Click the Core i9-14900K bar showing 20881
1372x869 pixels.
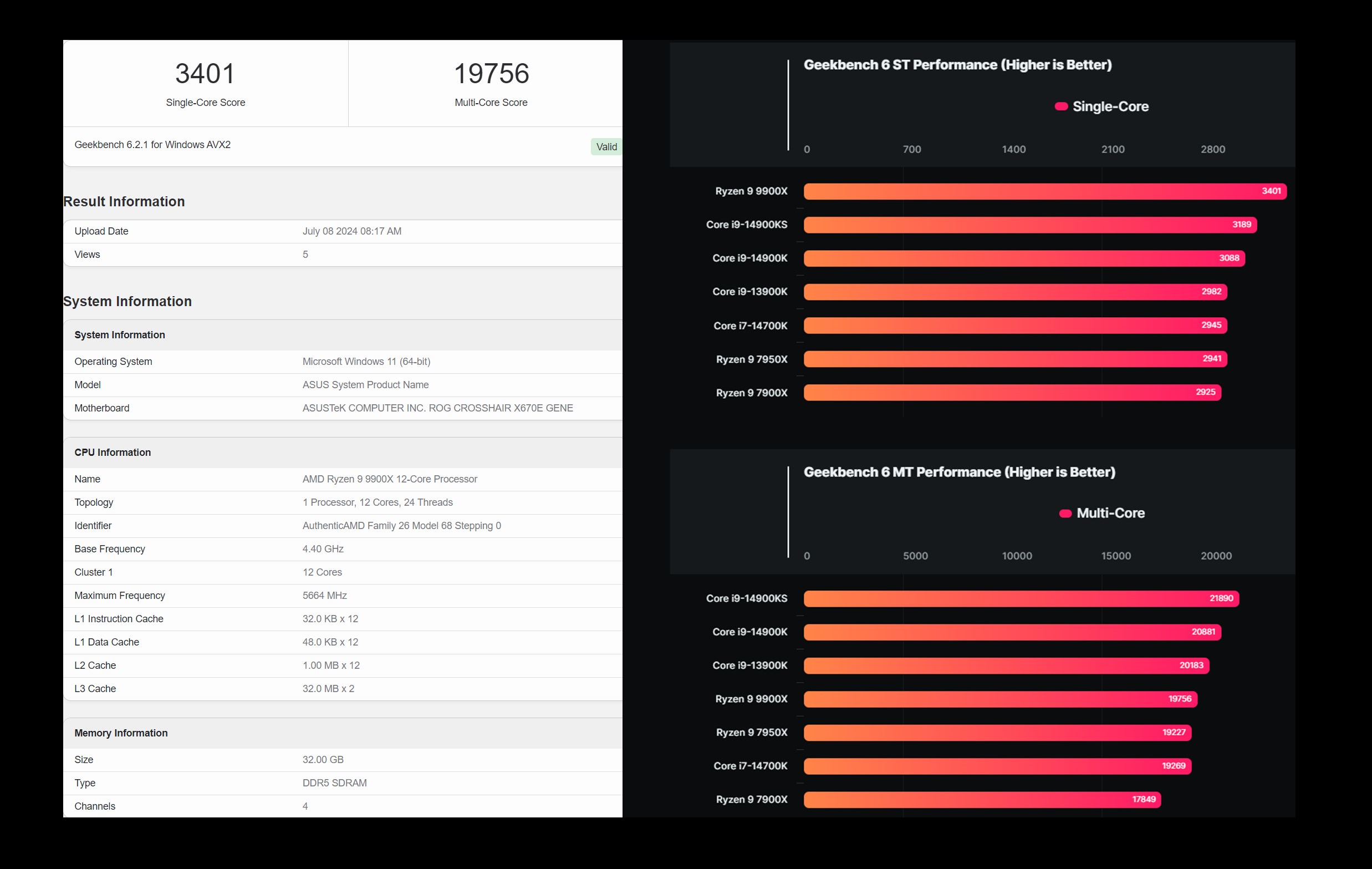[x=1012, y=632]
